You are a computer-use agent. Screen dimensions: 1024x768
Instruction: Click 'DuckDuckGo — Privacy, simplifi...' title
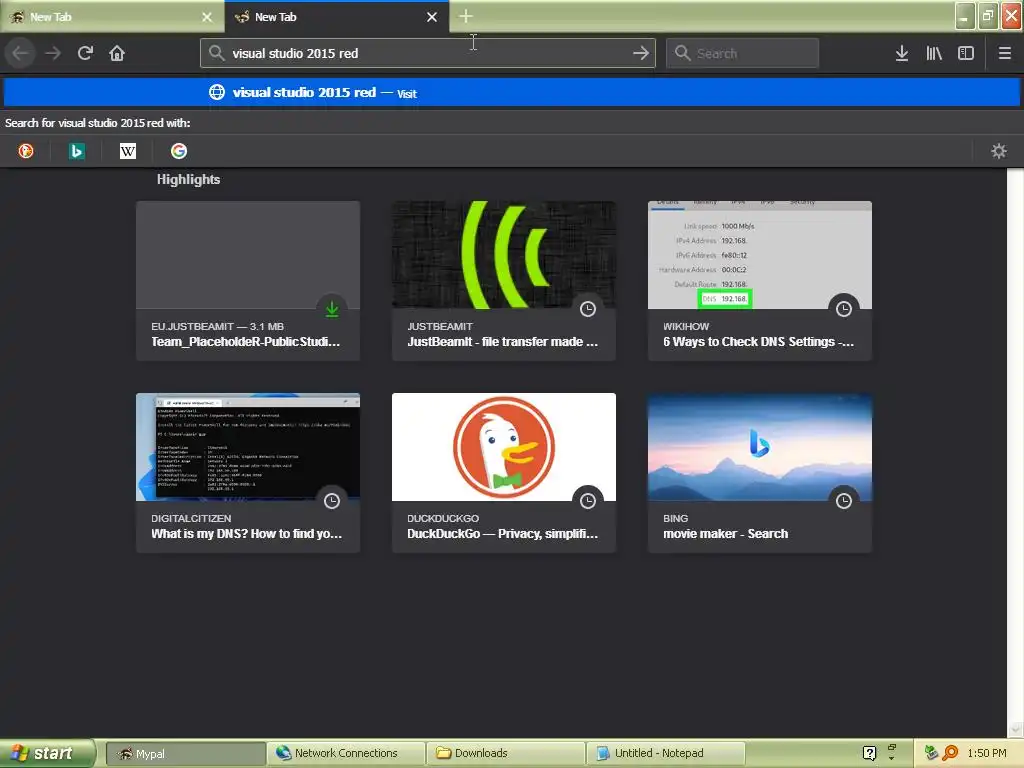[x=502, y=534]
